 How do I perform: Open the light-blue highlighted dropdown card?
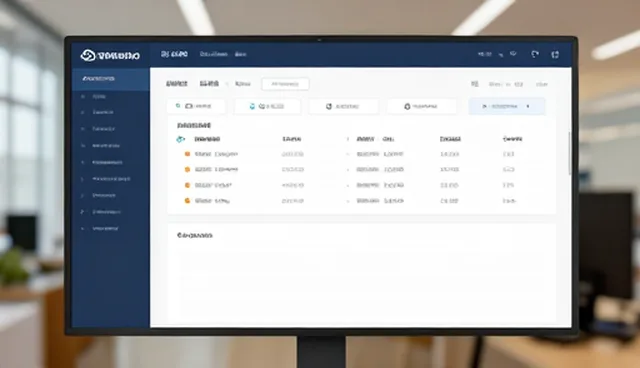click(507, 106)
